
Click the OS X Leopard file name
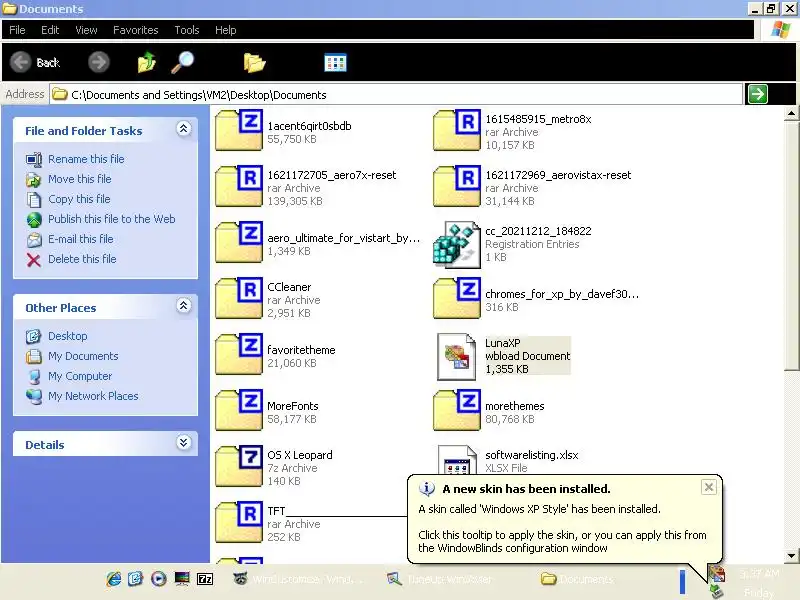point(300,455)
